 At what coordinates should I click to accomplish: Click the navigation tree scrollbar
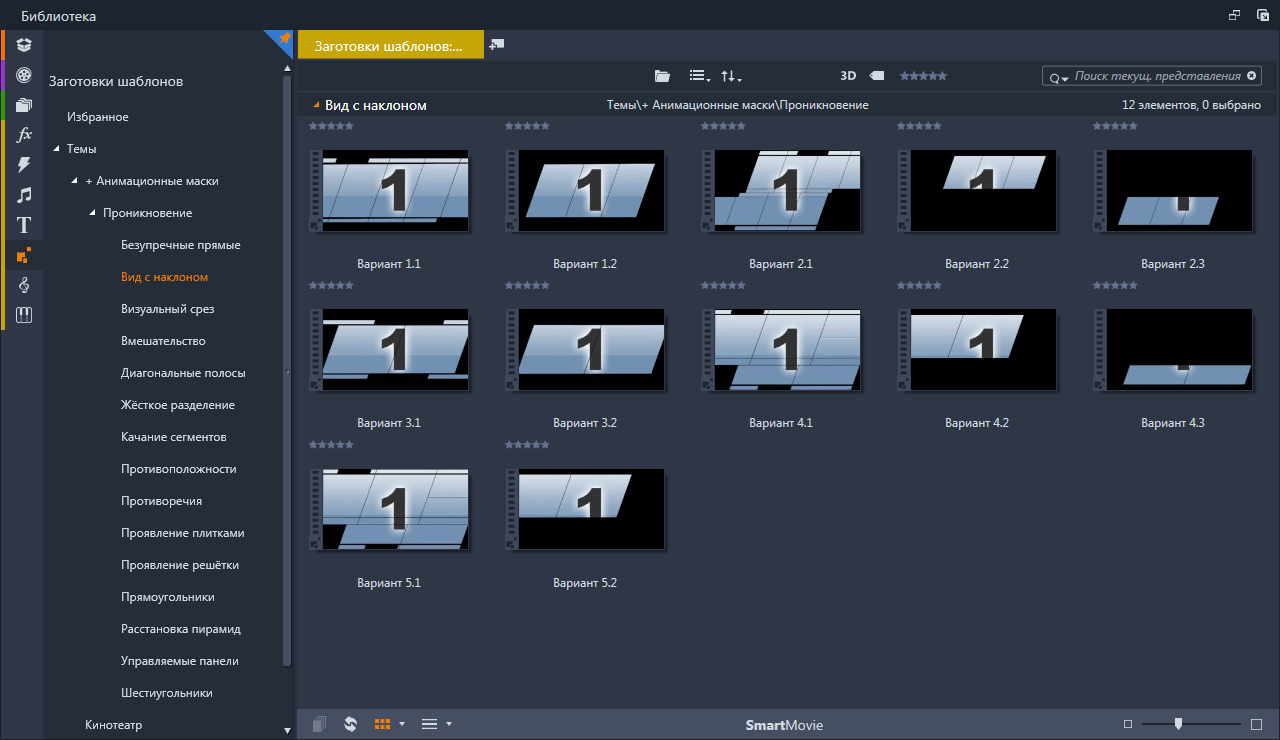coord(288,370)
